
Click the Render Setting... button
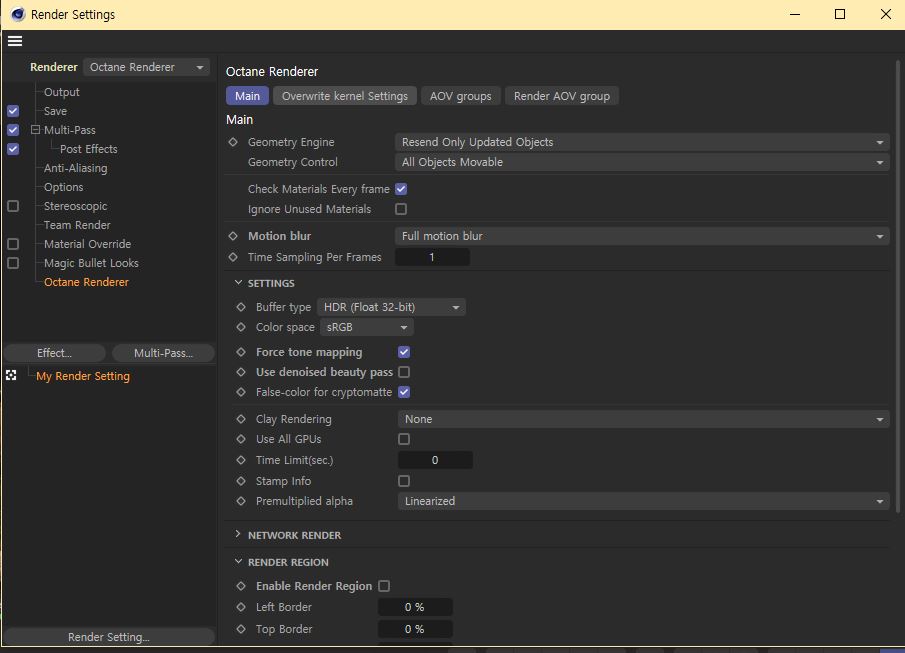click(109, 637)
